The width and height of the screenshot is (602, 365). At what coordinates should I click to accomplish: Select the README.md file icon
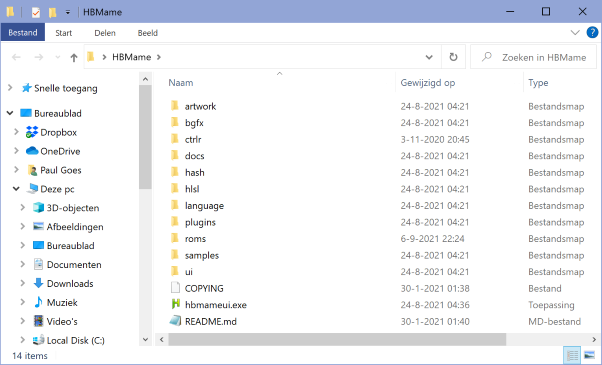click(175, 321)
